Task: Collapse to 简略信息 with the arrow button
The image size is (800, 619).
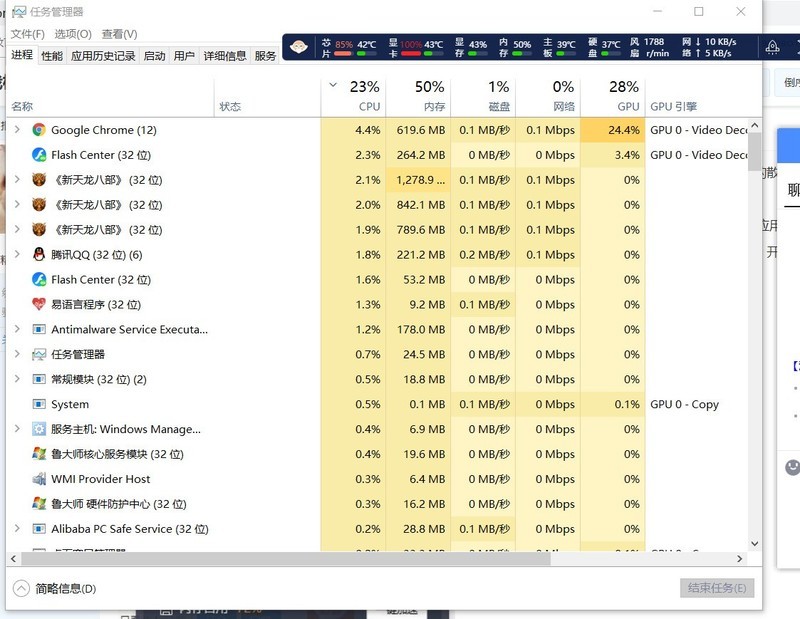Action: tap(21, 588)
